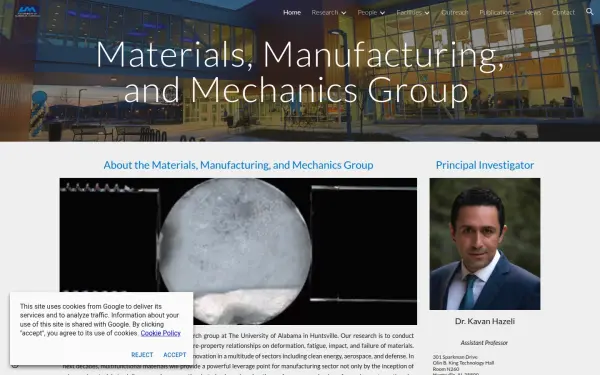600x375 pixels.
Task: Click the People nav label
Action: 367,12
